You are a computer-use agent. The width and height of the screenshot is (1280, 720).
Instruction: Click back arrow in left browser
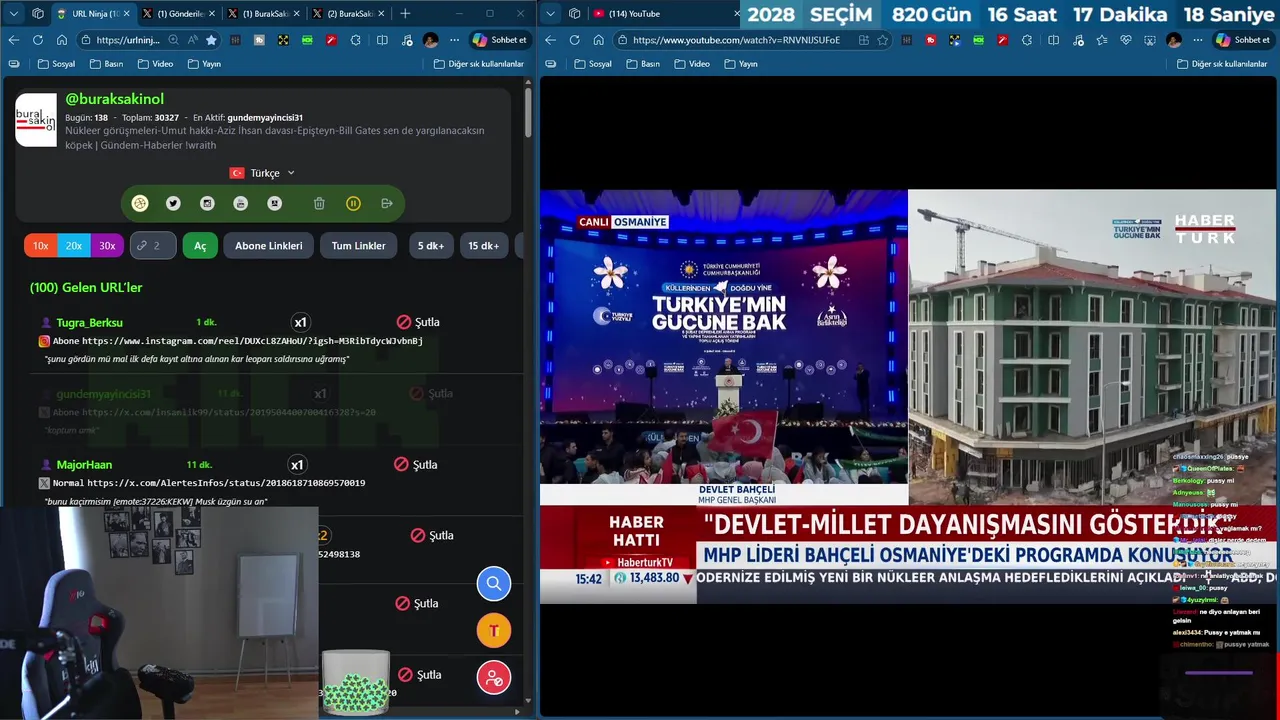coord(13,40)
